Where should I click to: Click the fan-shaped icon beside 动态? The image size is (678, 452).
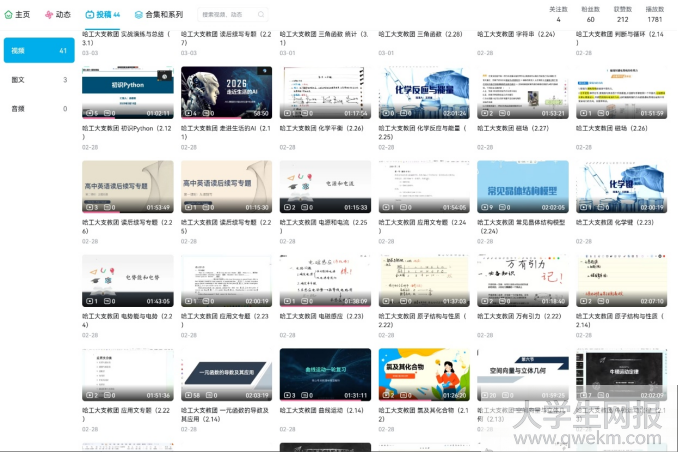[x=50, y=15]
